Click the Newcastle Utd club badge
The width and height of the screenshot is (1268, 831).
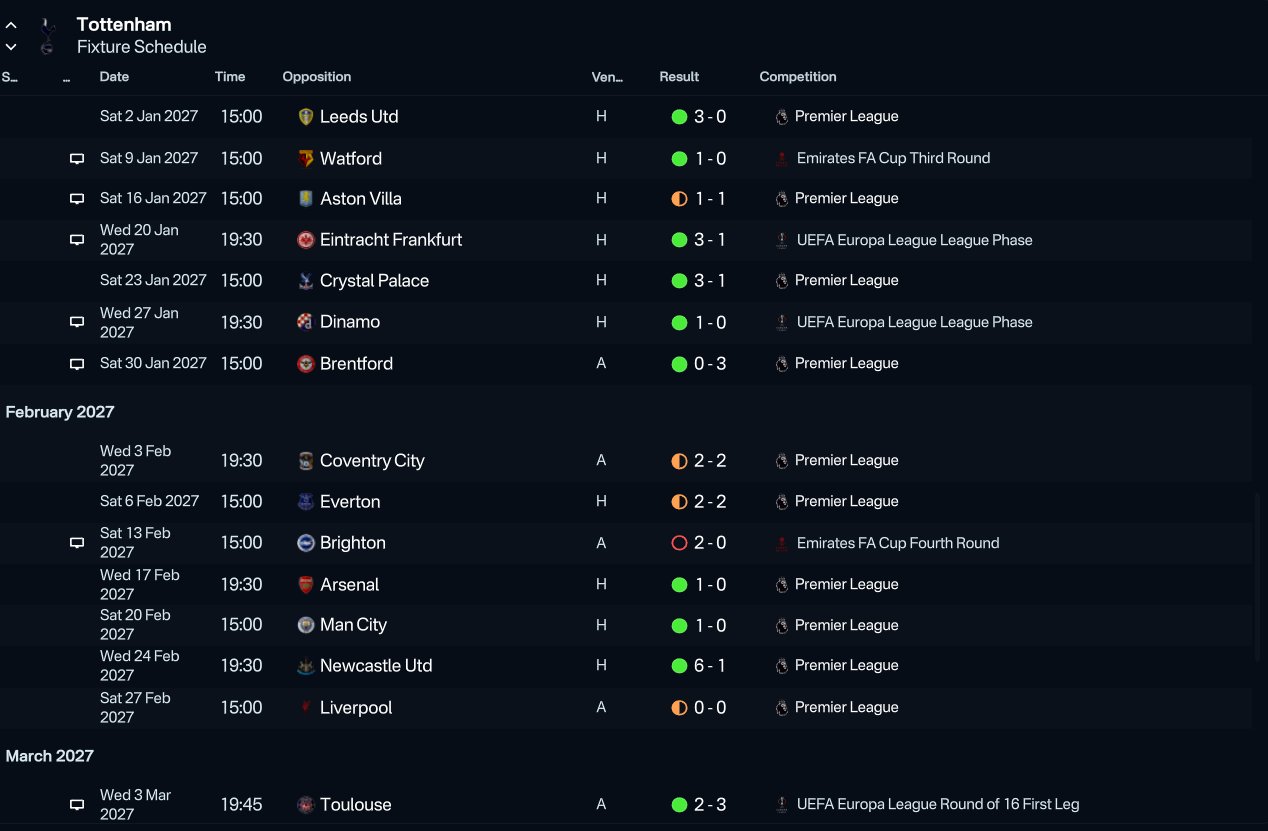pyautogui.click(x=306, y=666)
